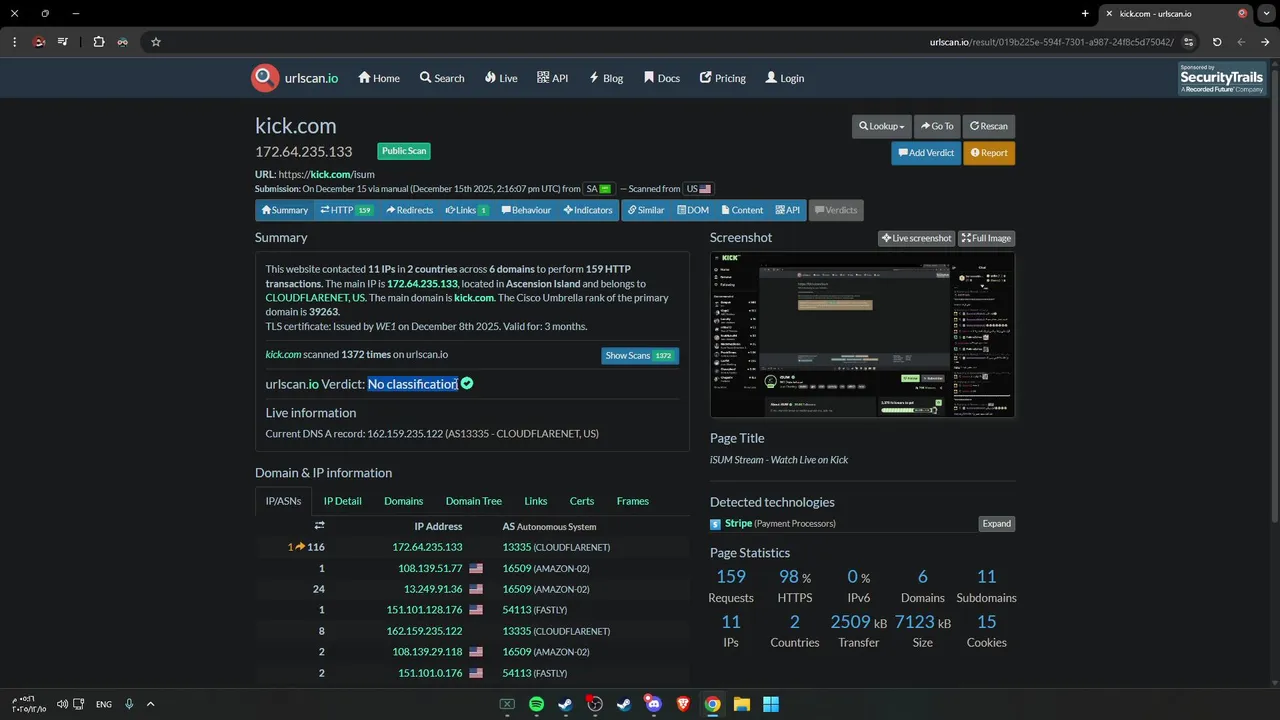This screenshot has width=1280, height=720.
Task: Open the Home nav link
Action: pyautogui.click(x=379, y=78)
